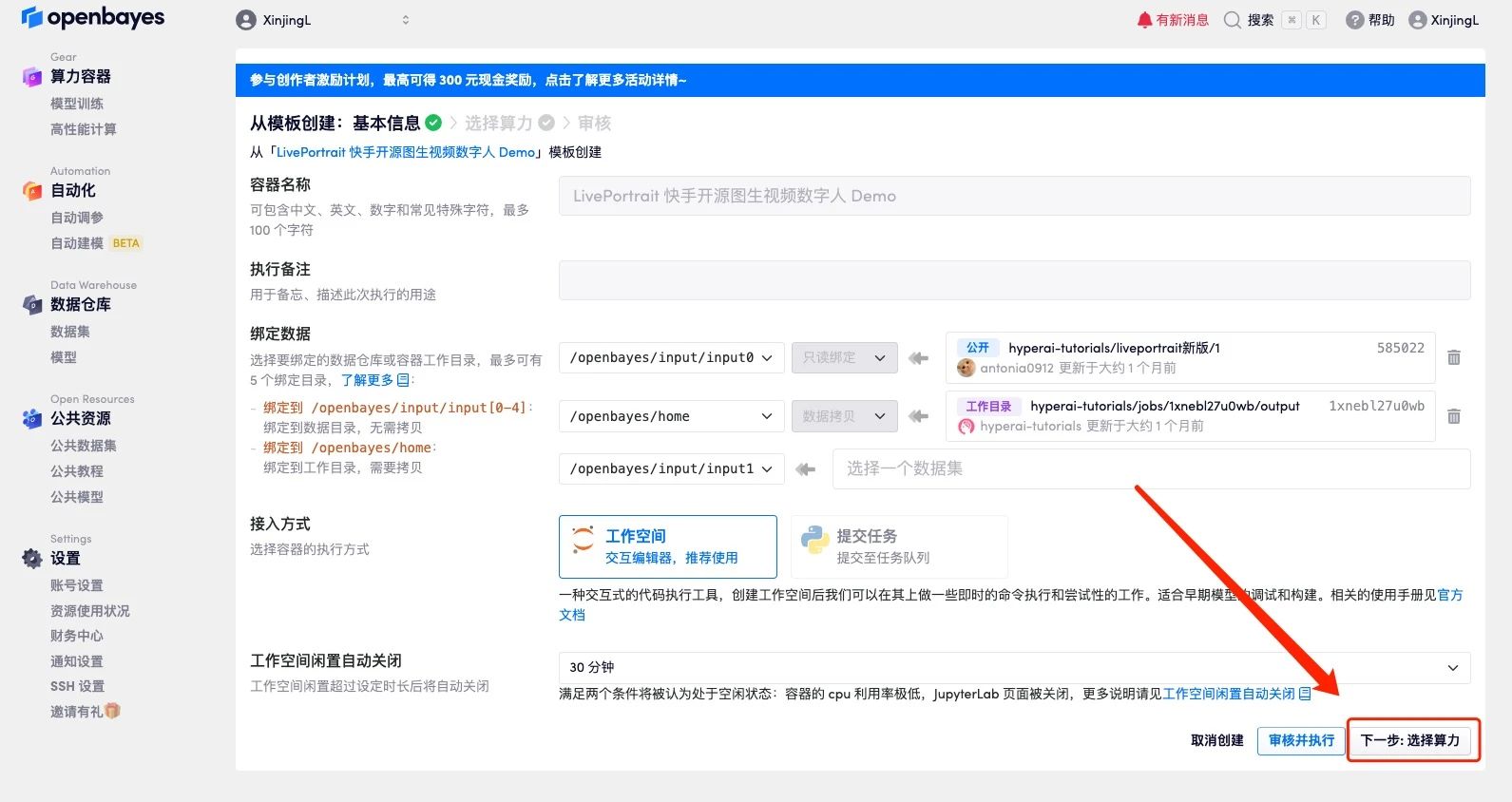The image size is (1512, 802).
Task: Open the hyperai-tutorials/liveportrait新版/1 dataset card
Action: point(1190,357)
